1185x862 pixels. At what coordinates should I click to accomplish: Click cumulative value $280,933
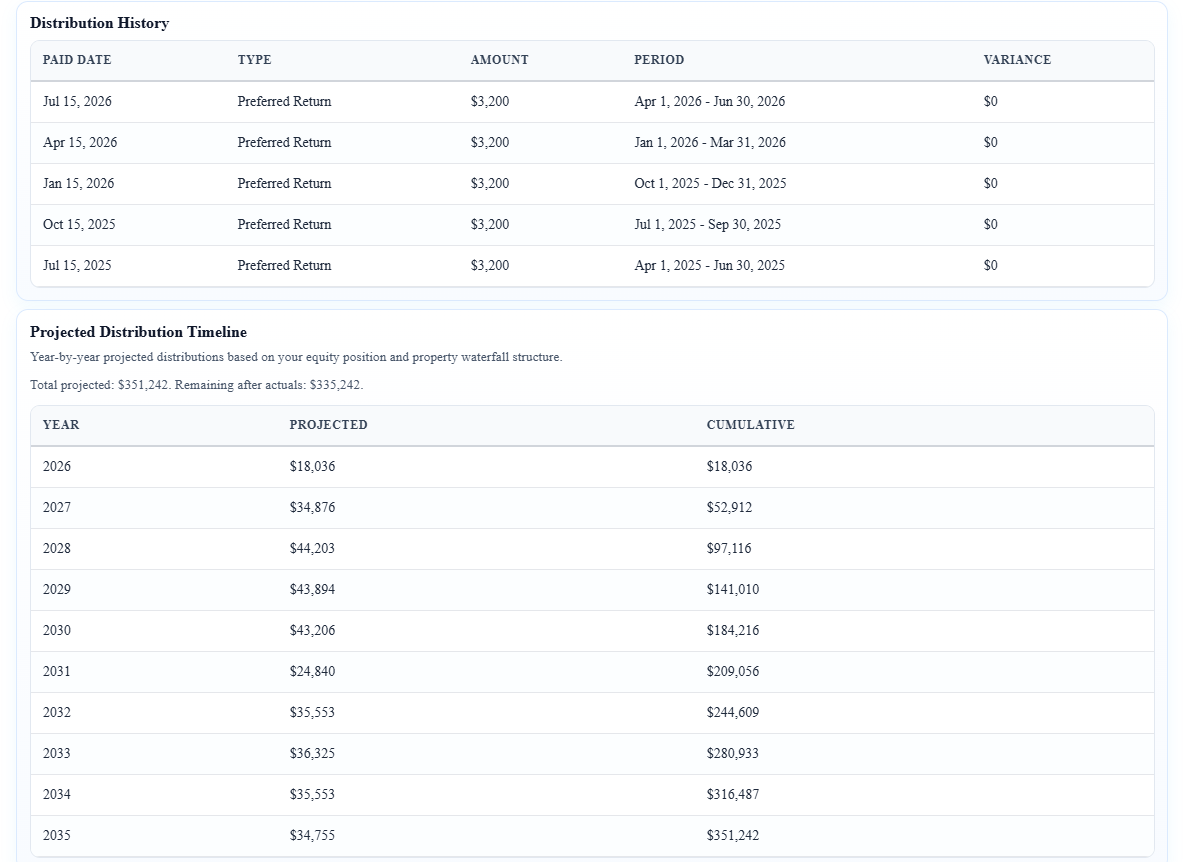point(733,753)
